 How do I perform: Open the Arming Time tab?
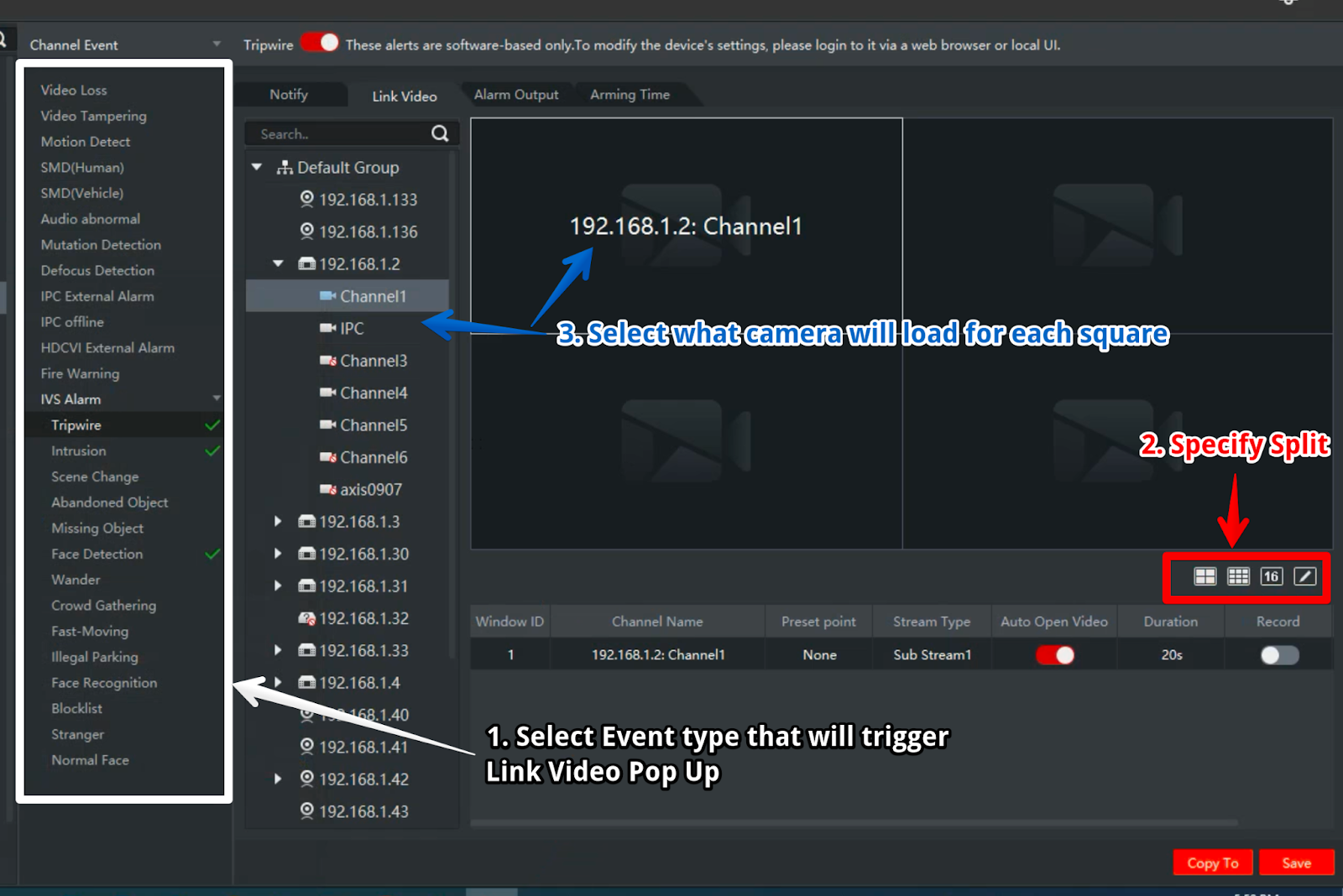(x=630, y=95)
